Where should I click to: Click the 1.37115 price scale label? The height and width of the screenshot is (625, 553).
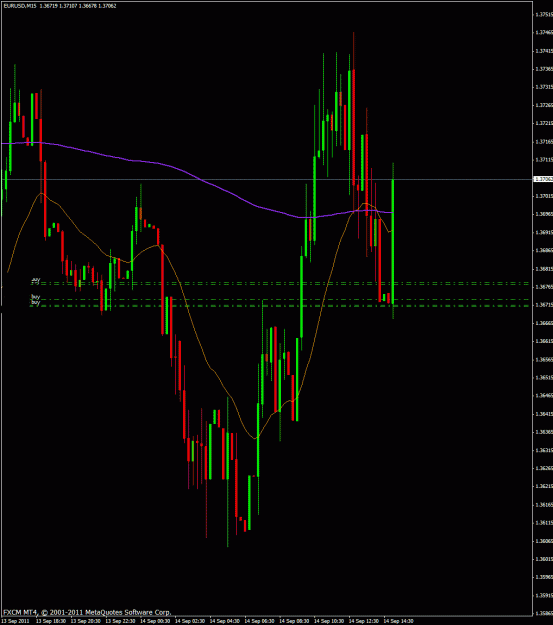[x=544, y=160]
